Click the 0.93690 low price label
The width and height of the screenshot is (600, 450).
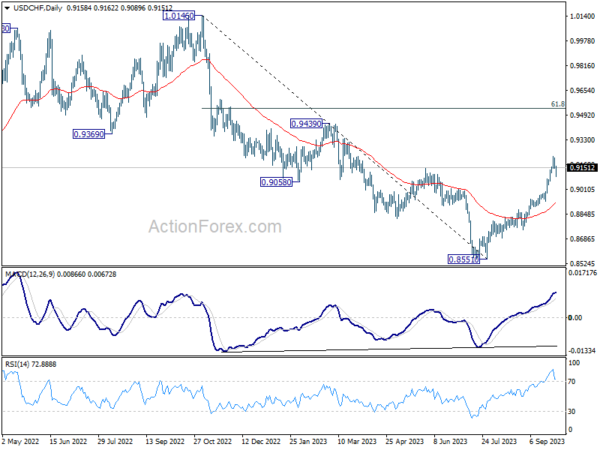coord(88,134)
